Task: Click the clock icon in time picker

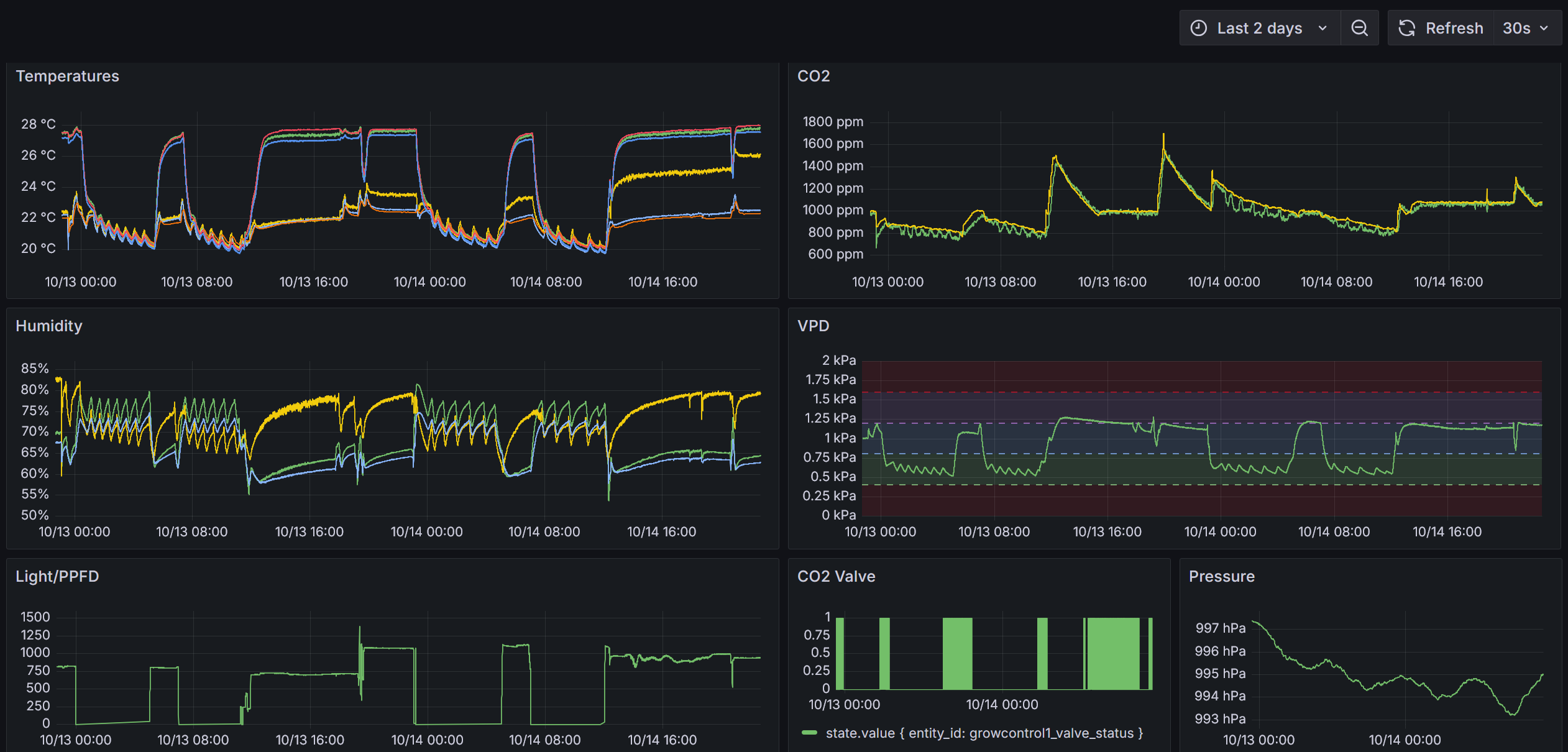Action: pos(1198,28)
